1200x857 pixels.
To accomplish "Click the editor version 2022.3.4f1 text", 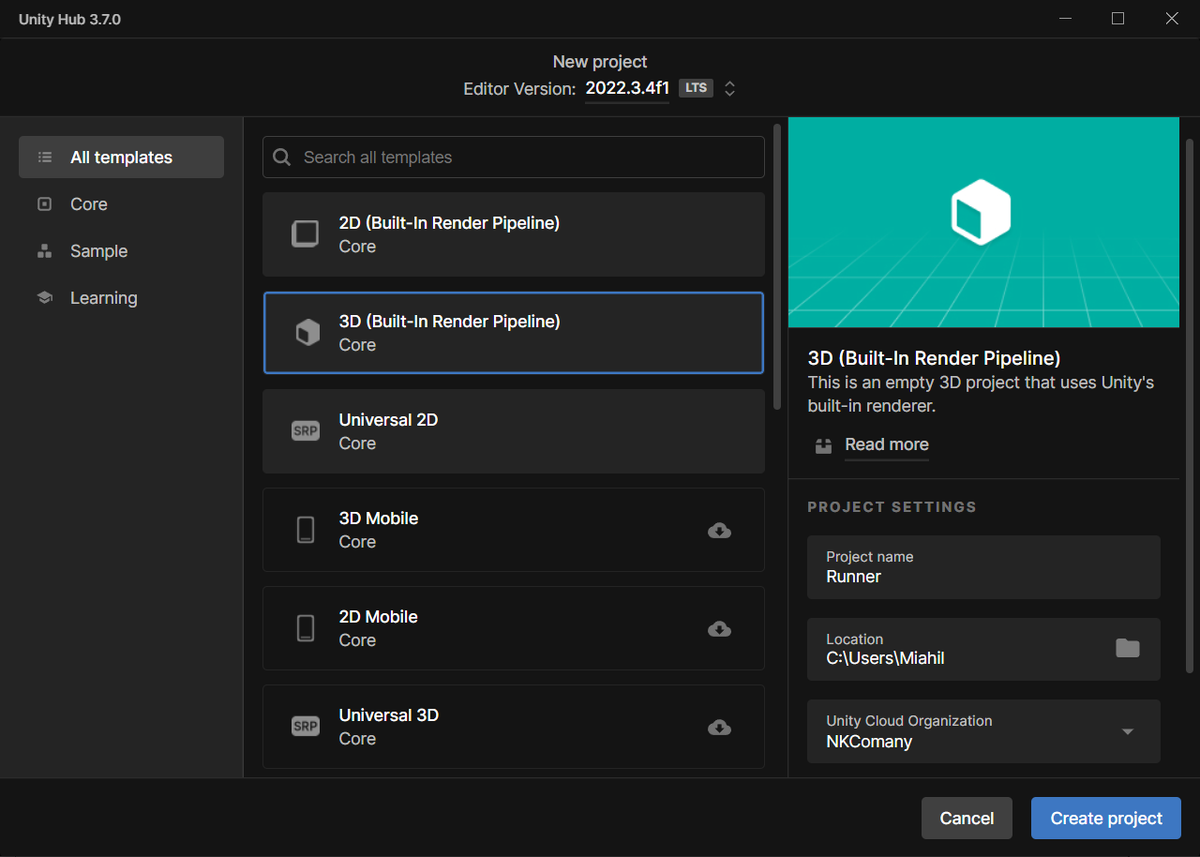I will click(627, 88).
